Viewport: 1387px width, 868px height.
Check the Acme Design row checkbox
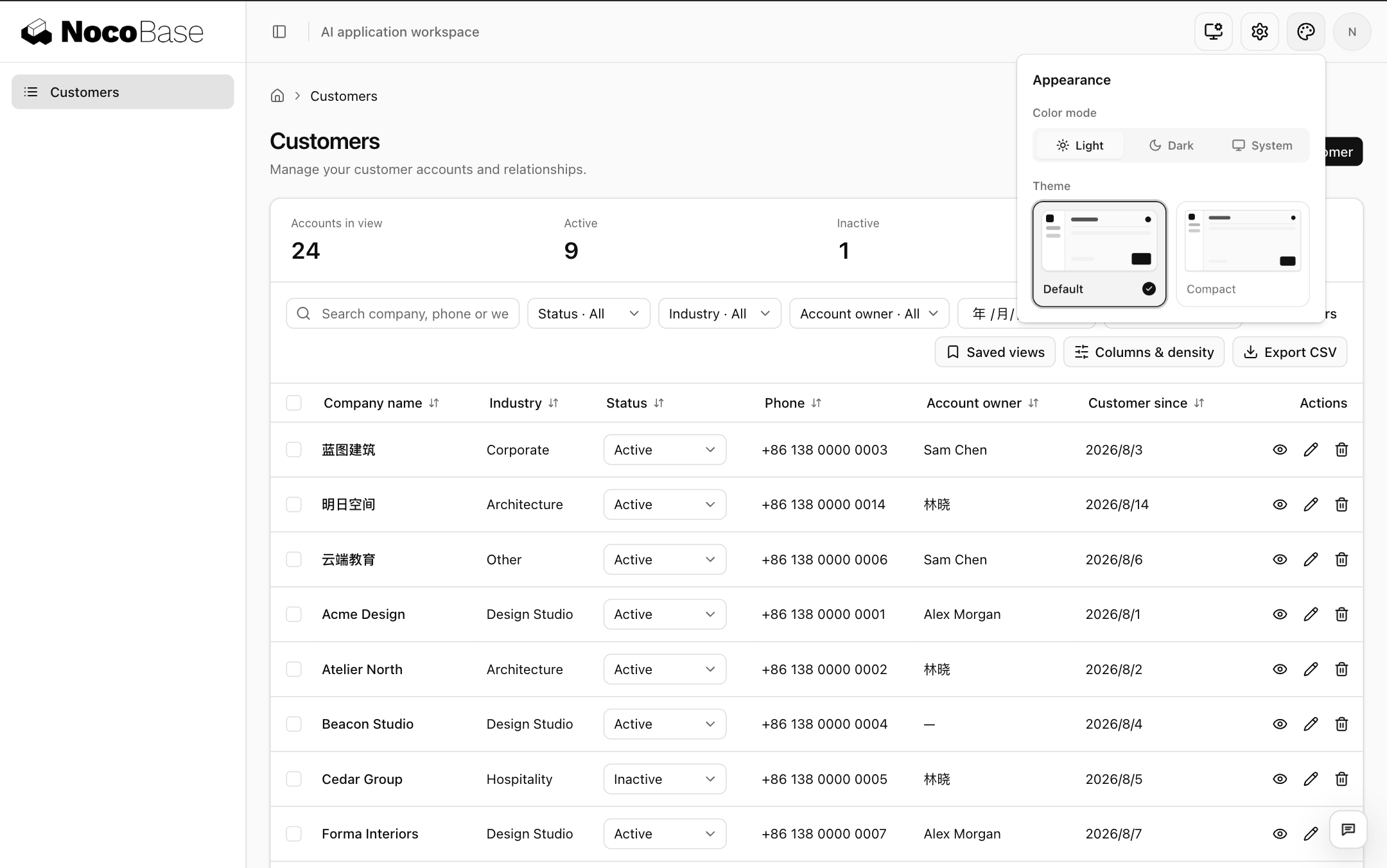click(293, 614)
